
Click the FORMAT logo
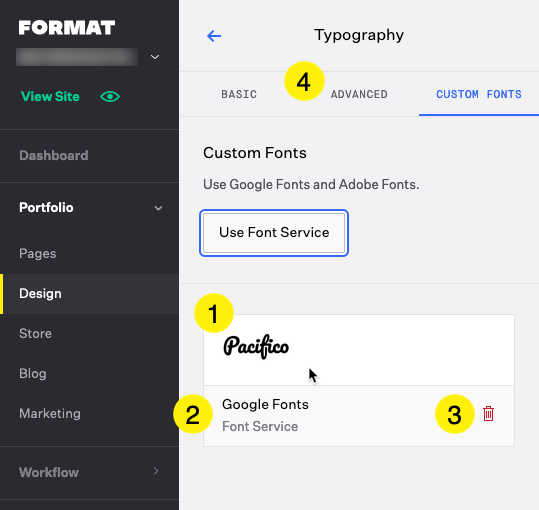(67, 28)
